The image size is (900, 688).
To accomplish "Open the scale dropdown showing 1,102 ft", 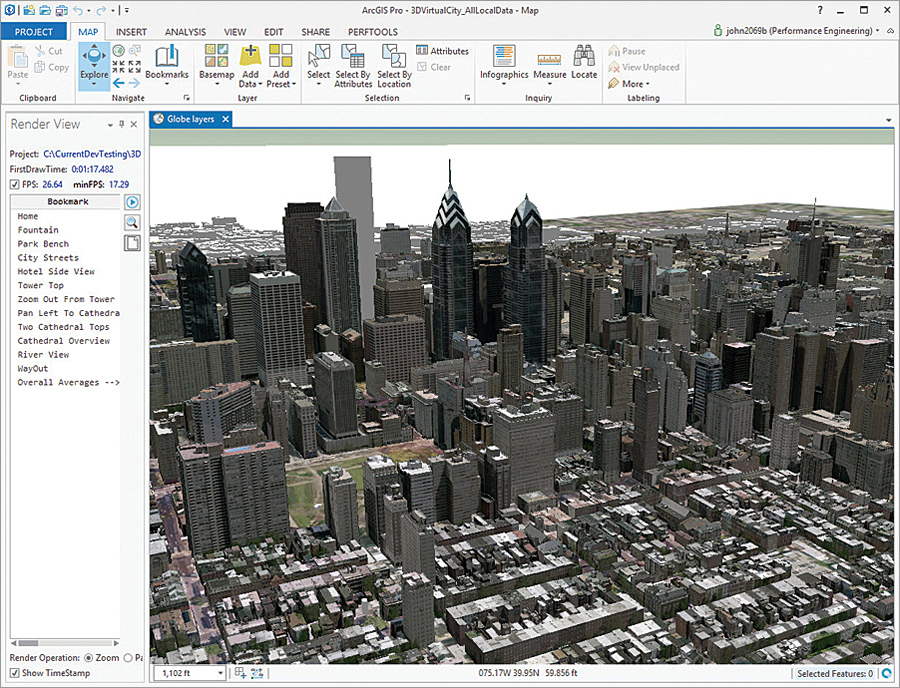I will 220,674.
